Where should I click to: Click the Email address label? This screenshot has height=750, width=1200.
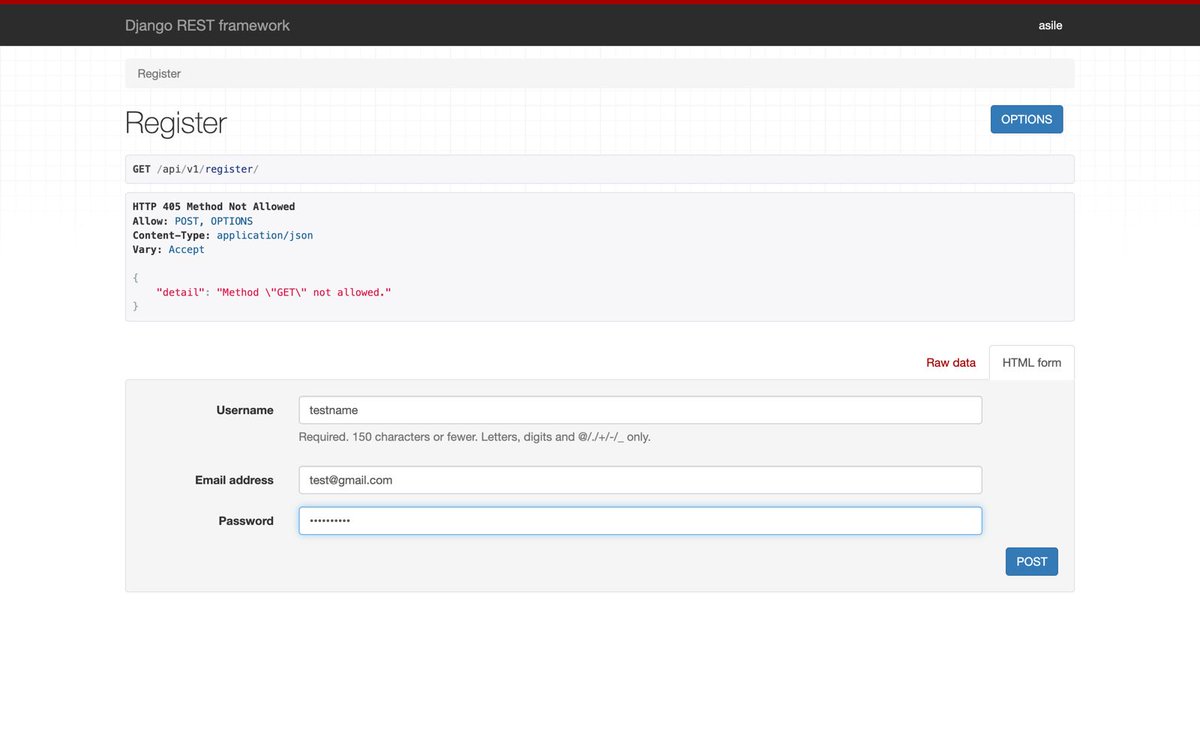[234, 480]
